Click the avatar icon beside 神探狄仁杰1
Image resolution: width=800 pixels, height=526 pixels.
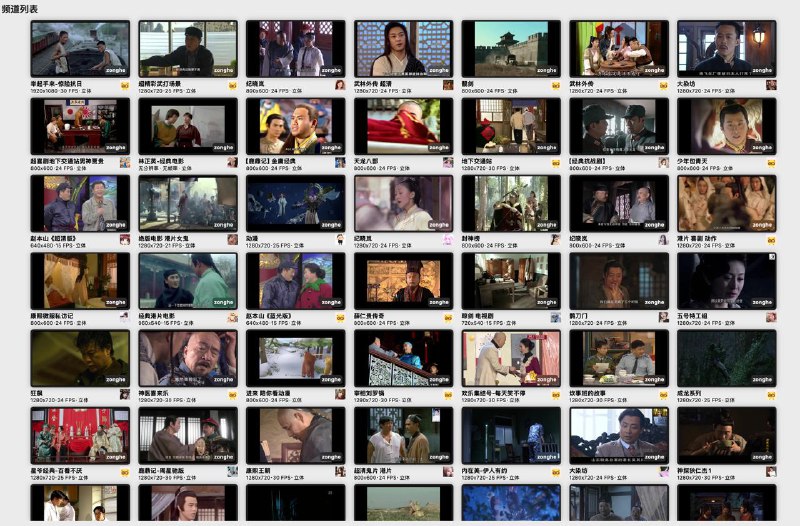click(x=771, y=472)
